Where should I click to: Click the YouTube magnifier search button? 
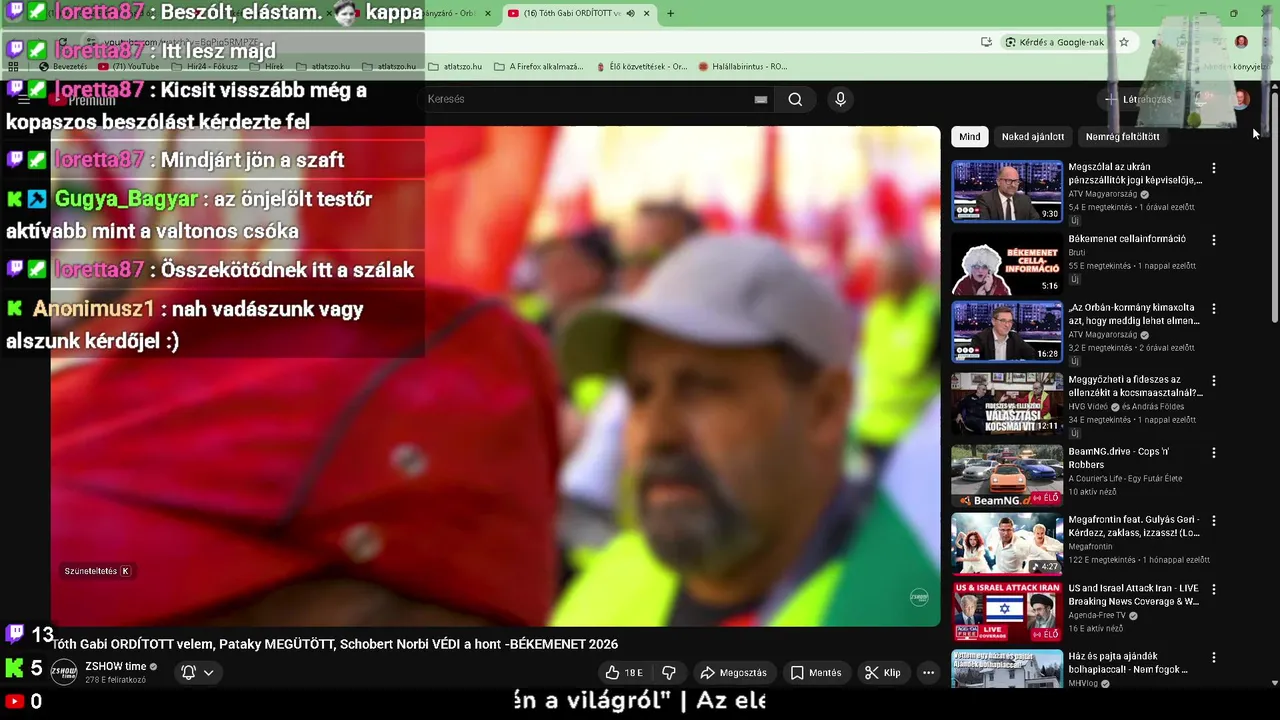click(x=795, y=99)
